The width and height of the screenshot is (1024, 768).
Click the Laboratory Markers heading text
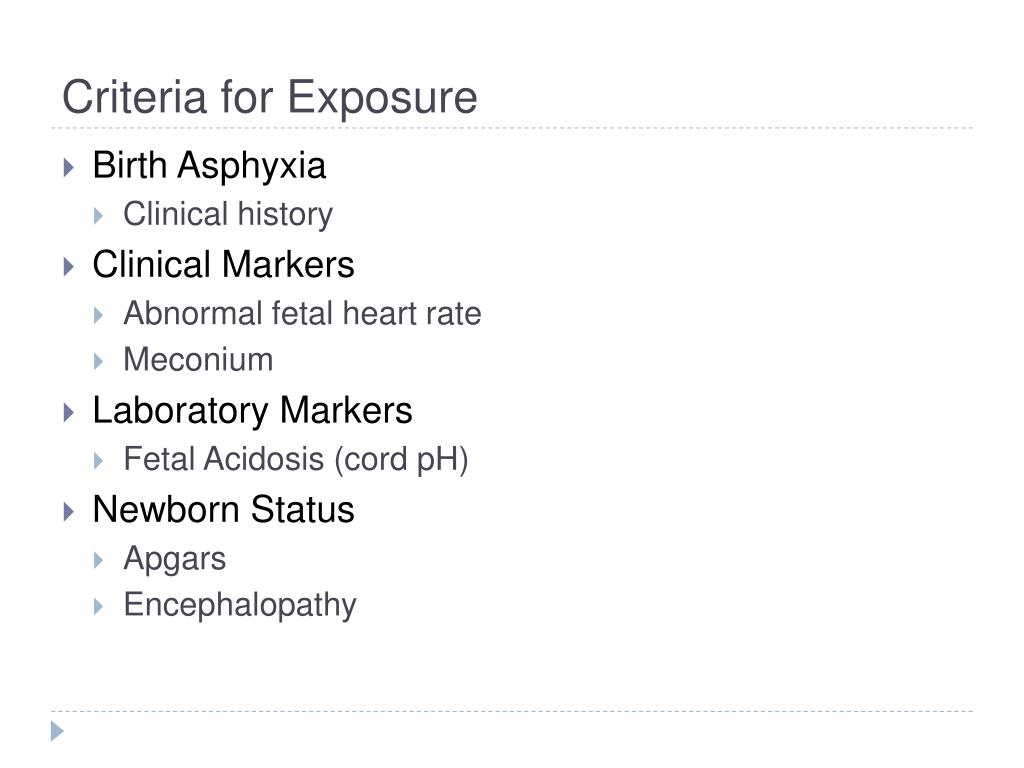click(252, 411)
